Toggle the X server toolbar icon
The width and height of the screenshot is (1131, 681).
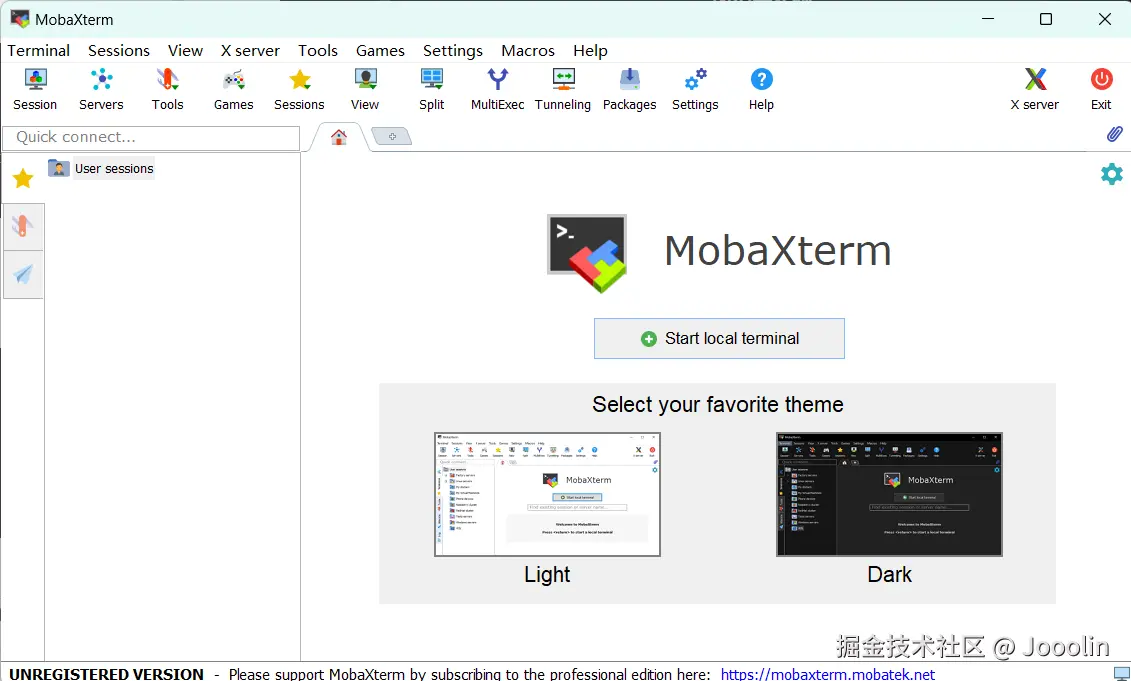pos(1035,79)
